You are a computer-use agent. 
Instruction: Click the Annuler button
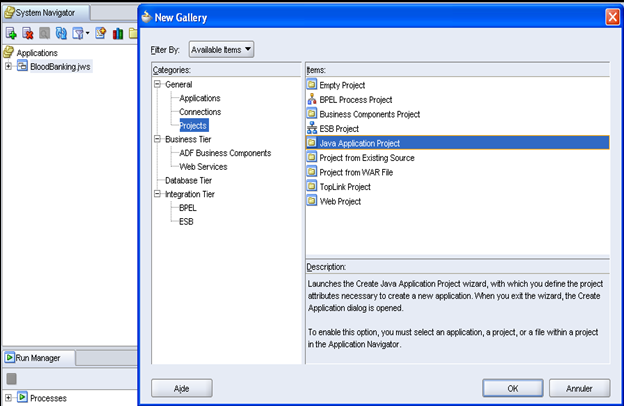tap(579, 388)
